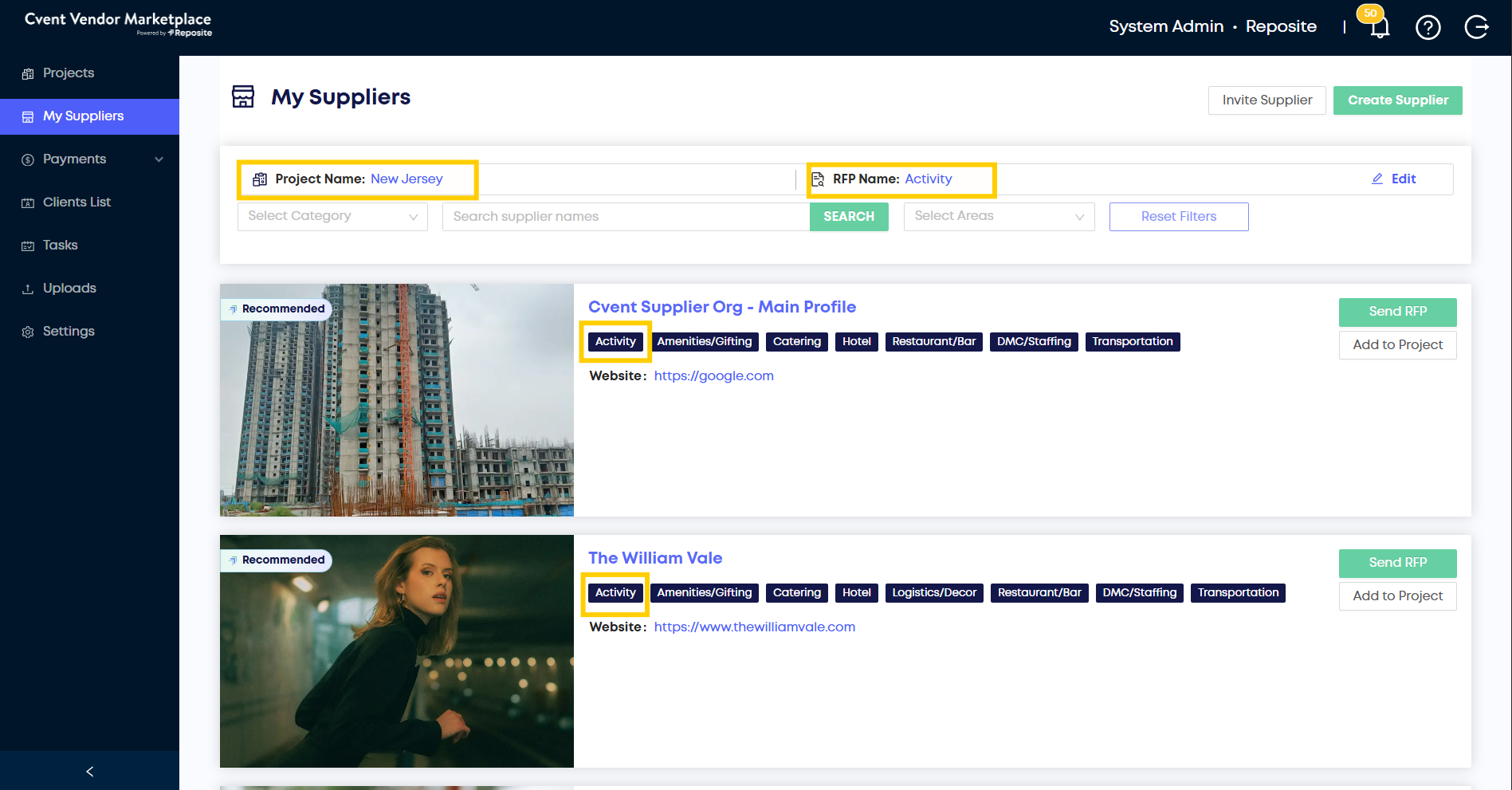
Task: Click the Project Name clipboard icon
Action: (x=260, y=179)
